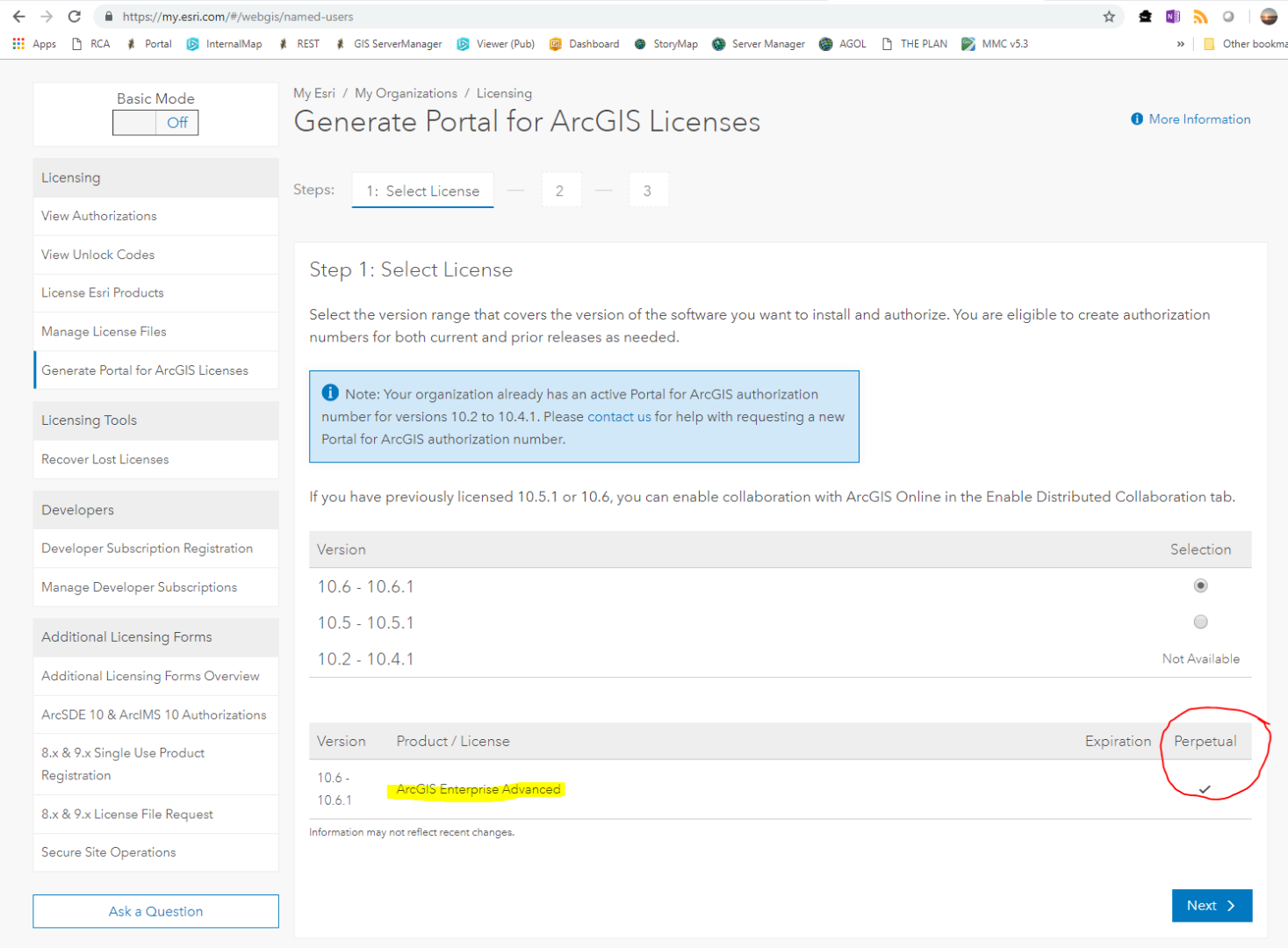Open the browser profile avatar
The image size is (1288, 948).
tap(1269, 17)
